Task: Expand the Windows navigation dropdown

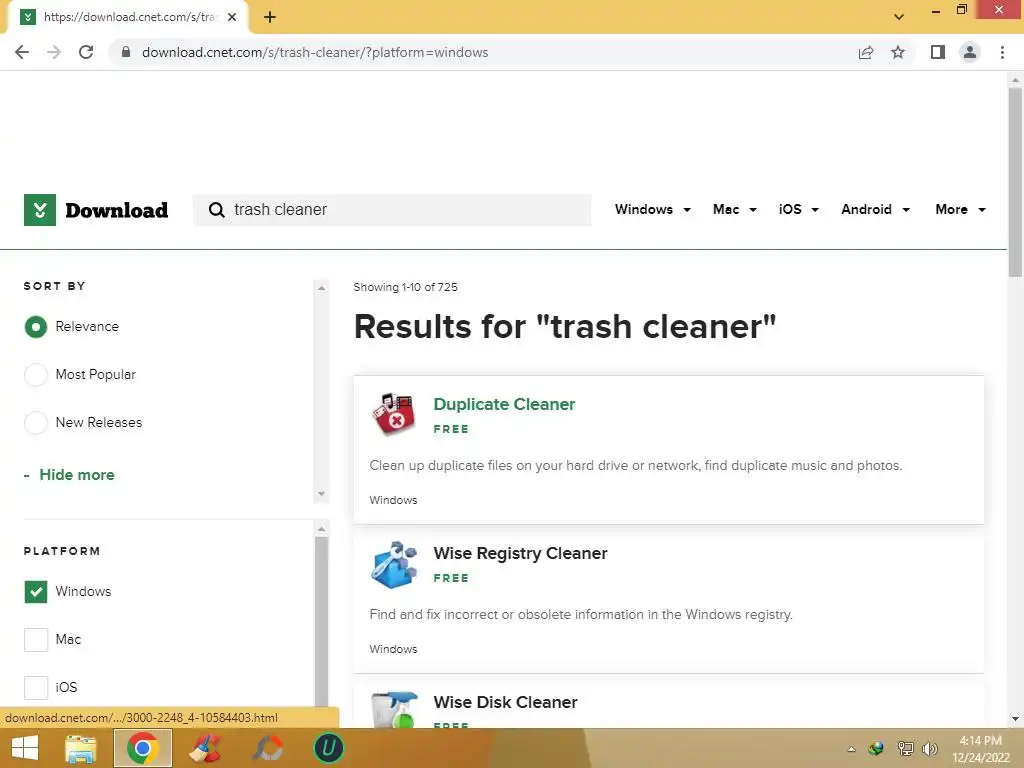Action: 652,210
